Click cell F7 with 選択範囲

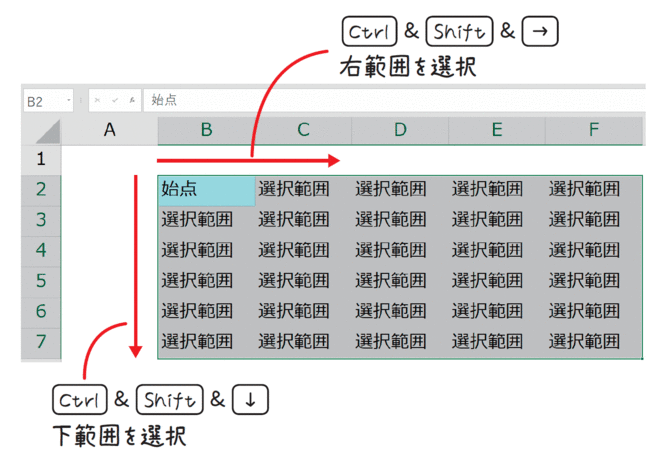pyautogui.click(x=594, y=342)
